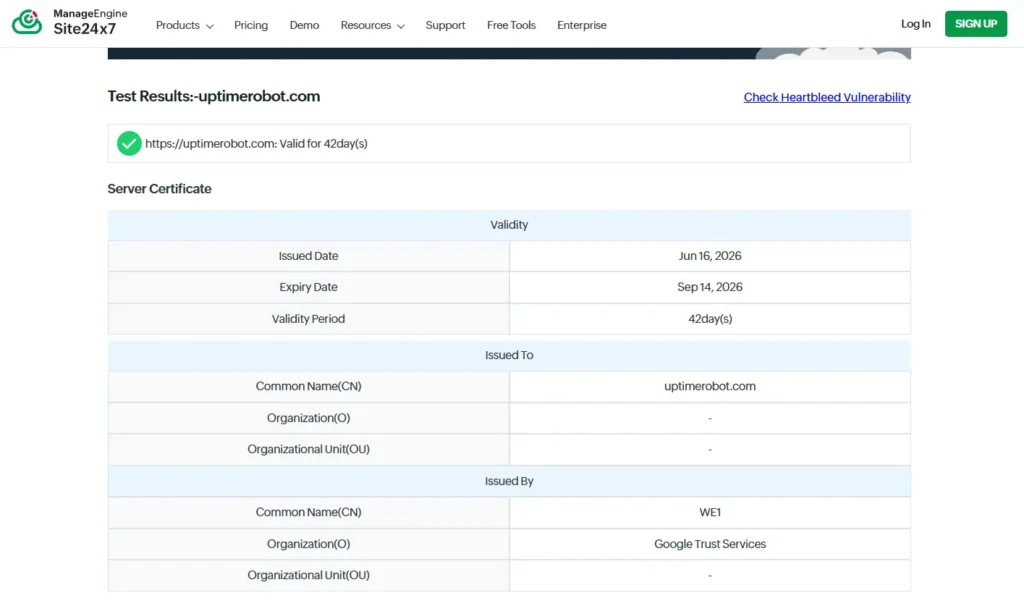Click the Issued To section header
The height and width of the screenshot is (606, 1024).
click(x=509, y=355)
